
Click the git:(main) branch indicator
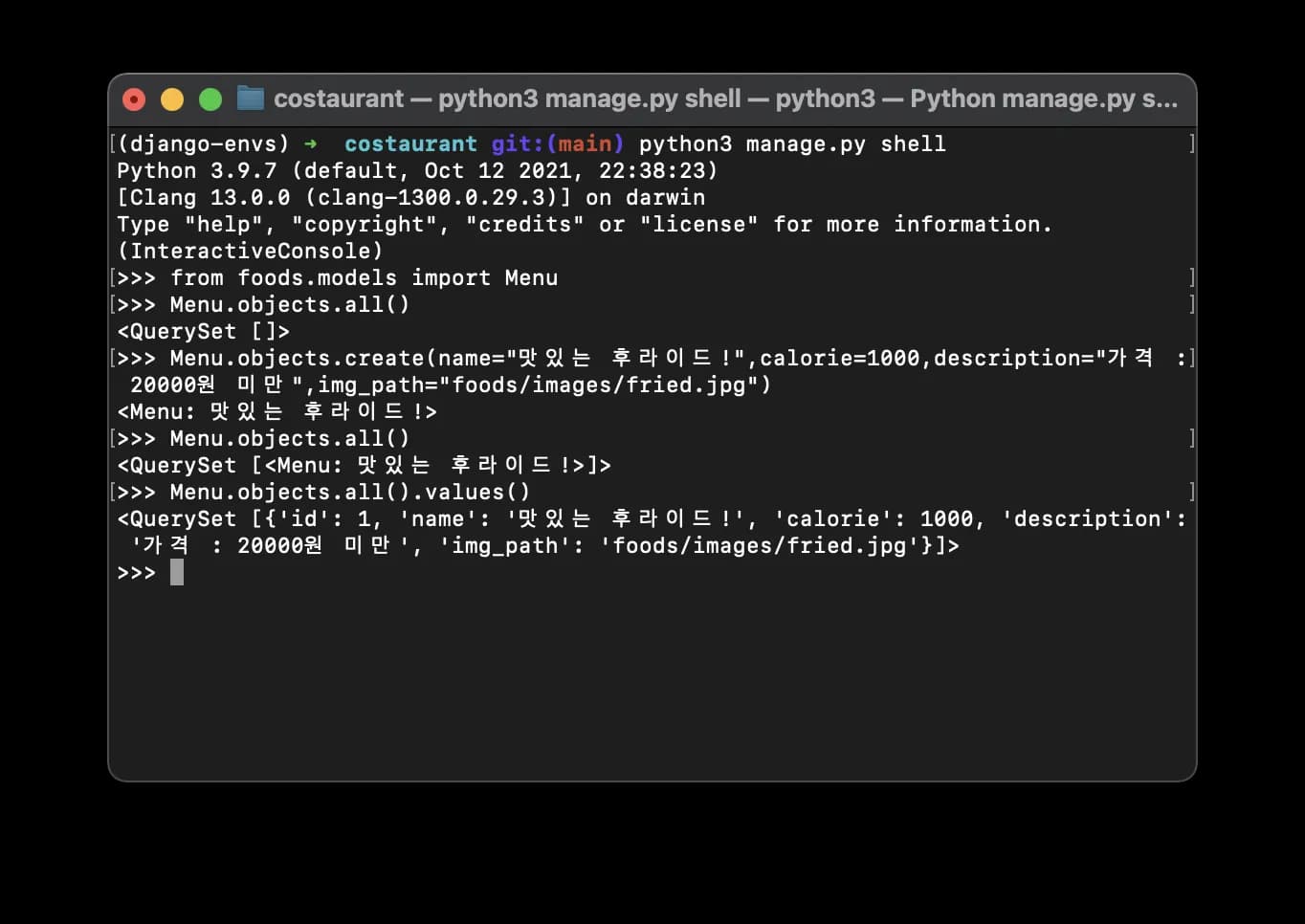pos(557,144)
